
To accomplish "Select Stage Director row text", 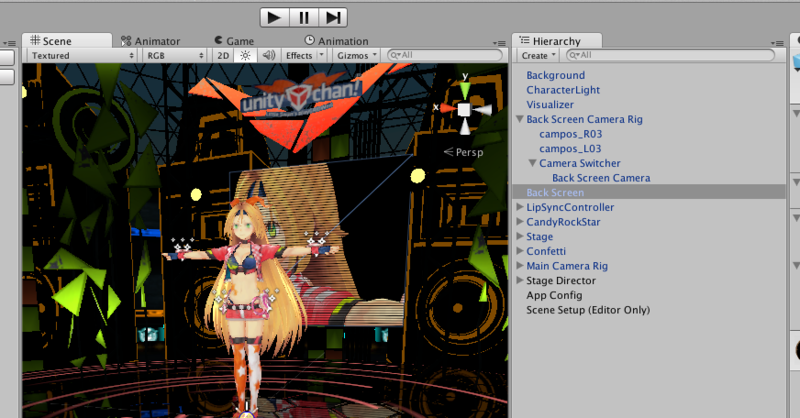I will (561, 281).
